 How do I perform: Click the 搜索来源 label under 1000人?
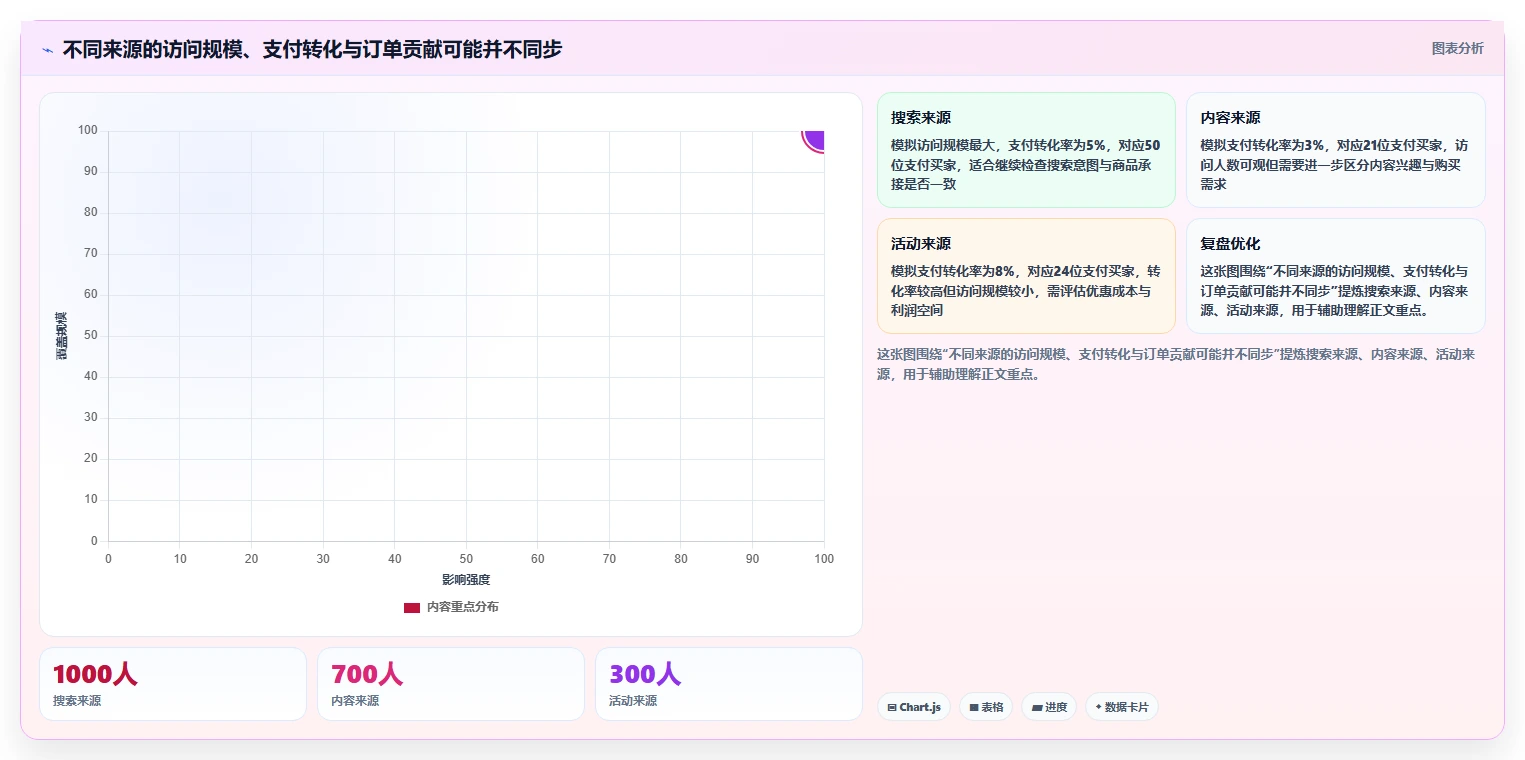pos(77,701)
